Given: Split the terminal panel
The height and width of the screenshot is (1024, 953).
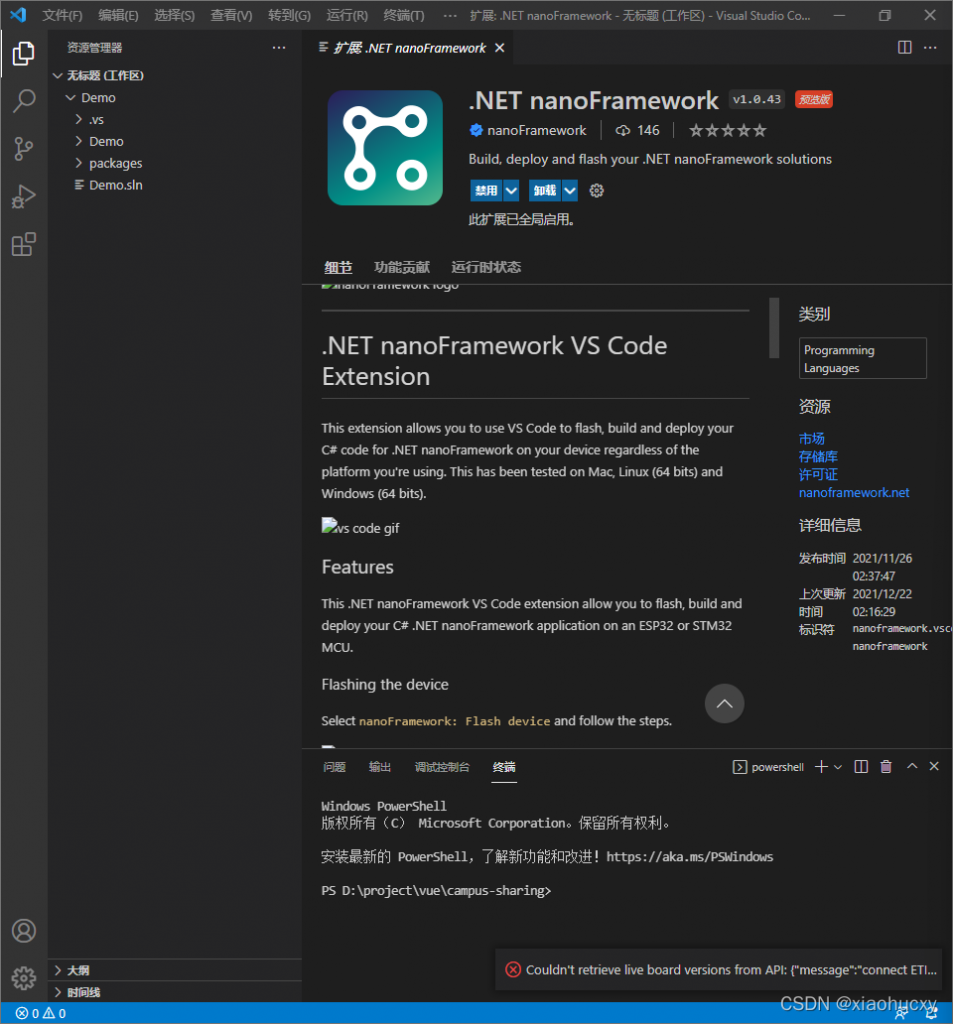Looking at the screenshot, I should [x=861, y=767].
